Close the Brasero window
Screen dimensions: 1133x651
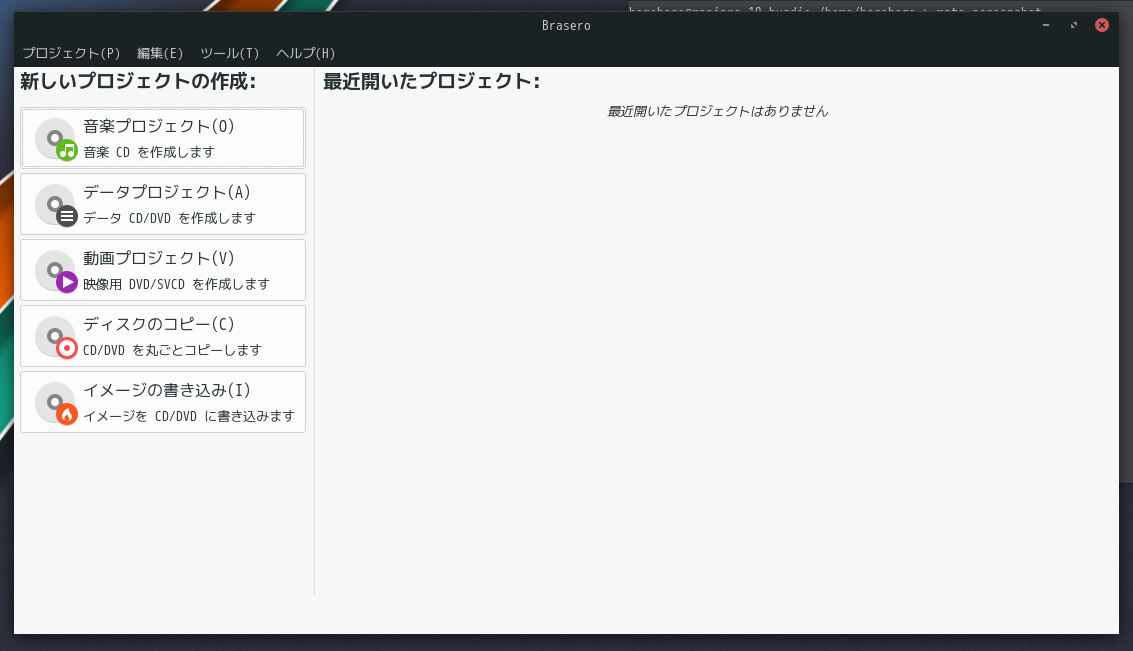[1102, 25]
